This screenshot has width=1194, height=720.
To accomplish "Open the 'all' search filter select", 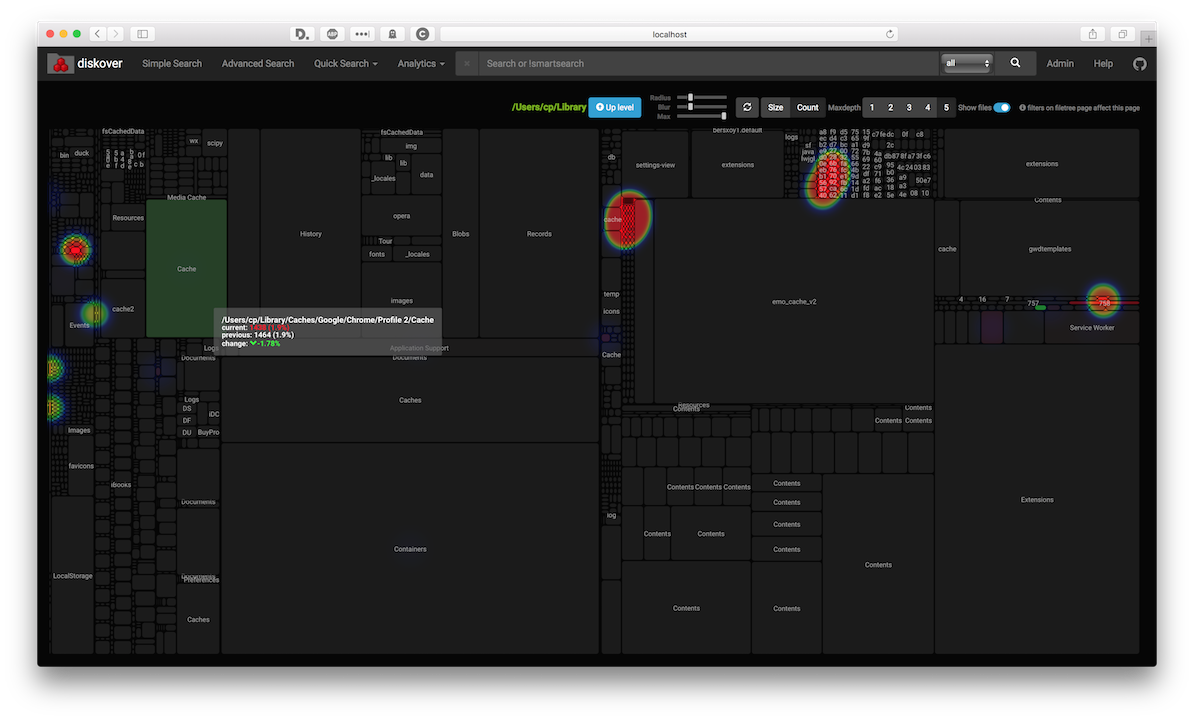I will (x=966, y=63).
